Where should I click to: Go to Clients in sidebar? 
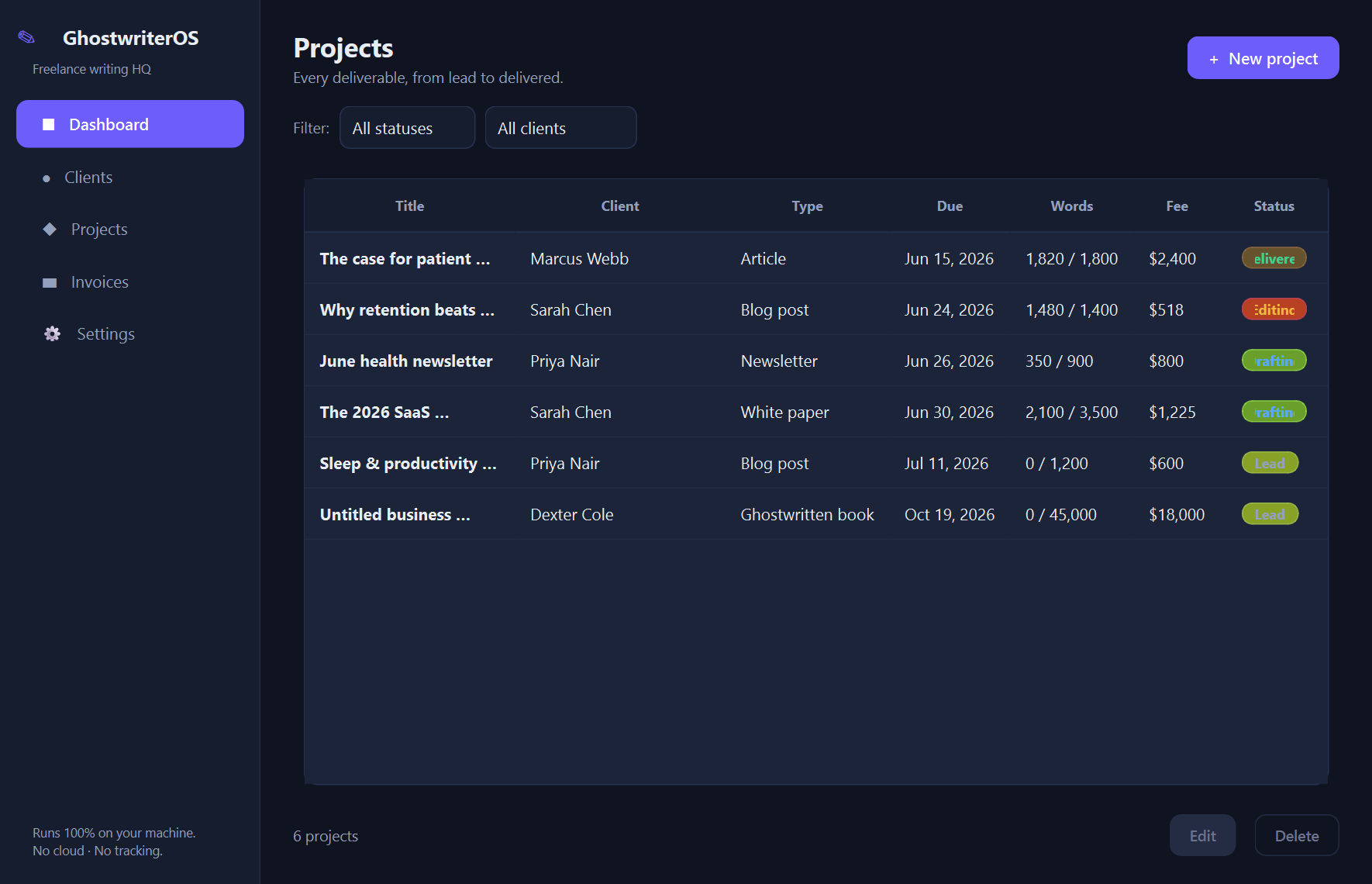pyautogui.click(x=130, y=178)
